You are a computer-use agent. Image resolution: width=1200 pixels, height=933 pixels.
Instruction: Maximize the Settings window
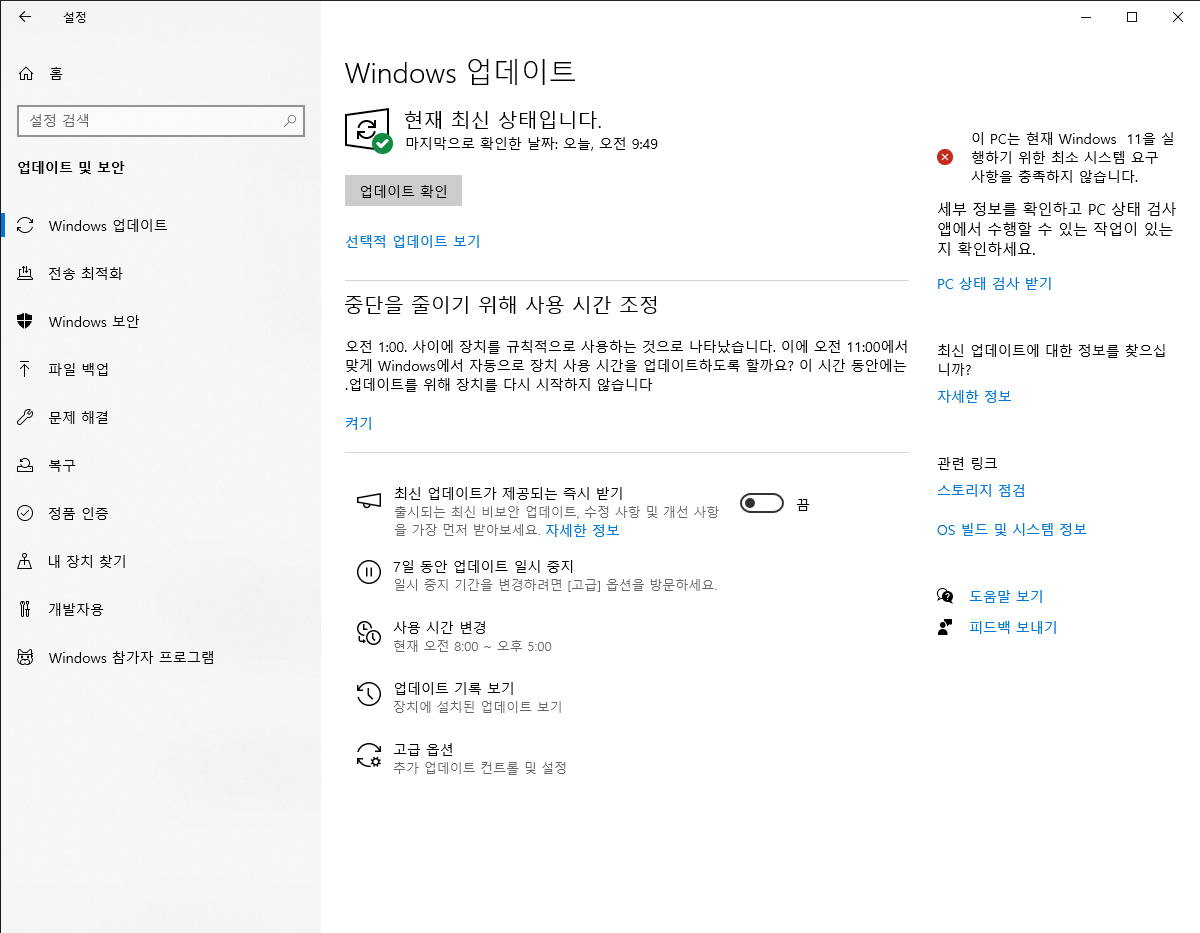(x=1131, y=17)
